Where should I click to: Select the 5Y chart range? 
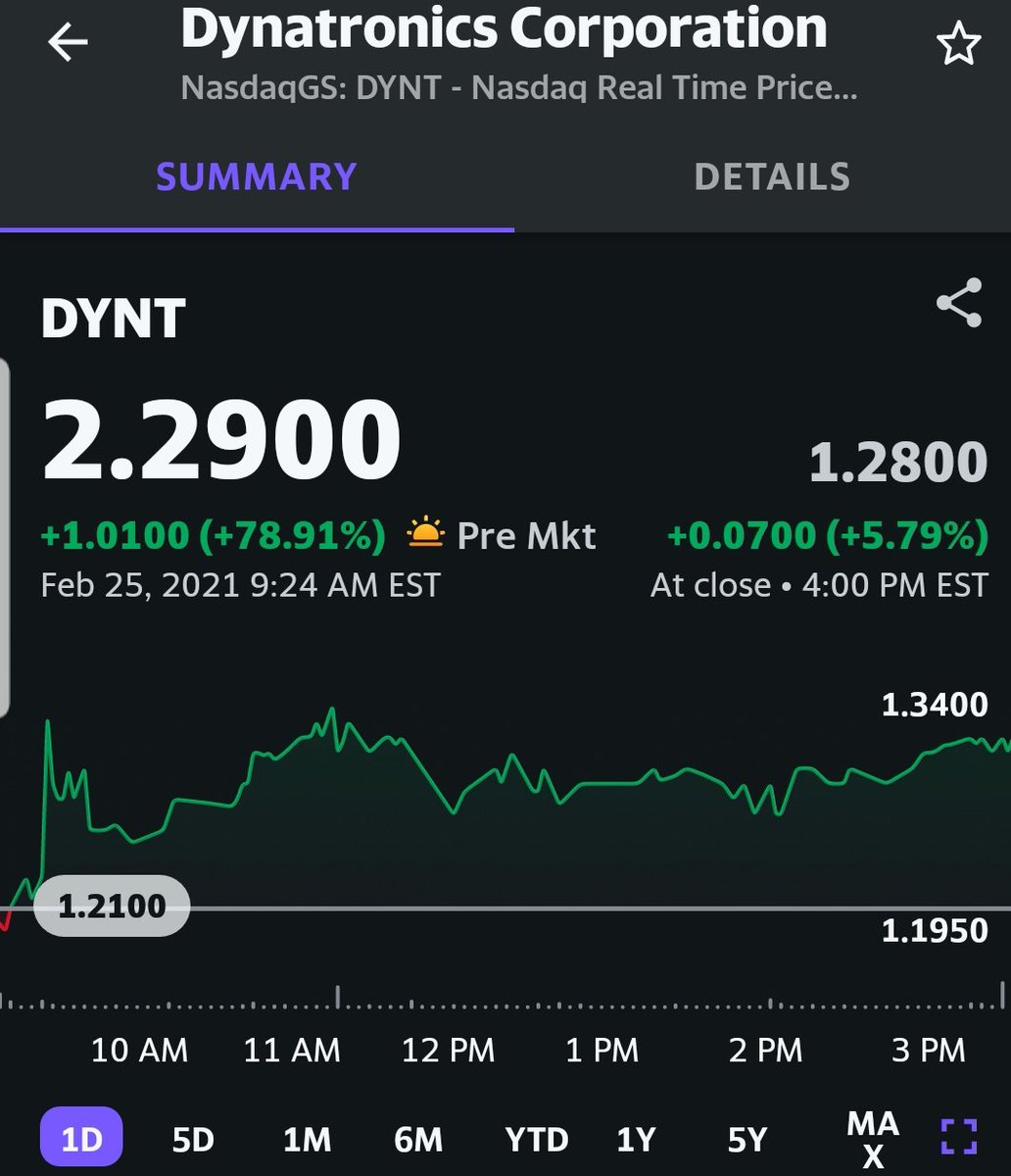(x=746, y=1140)
